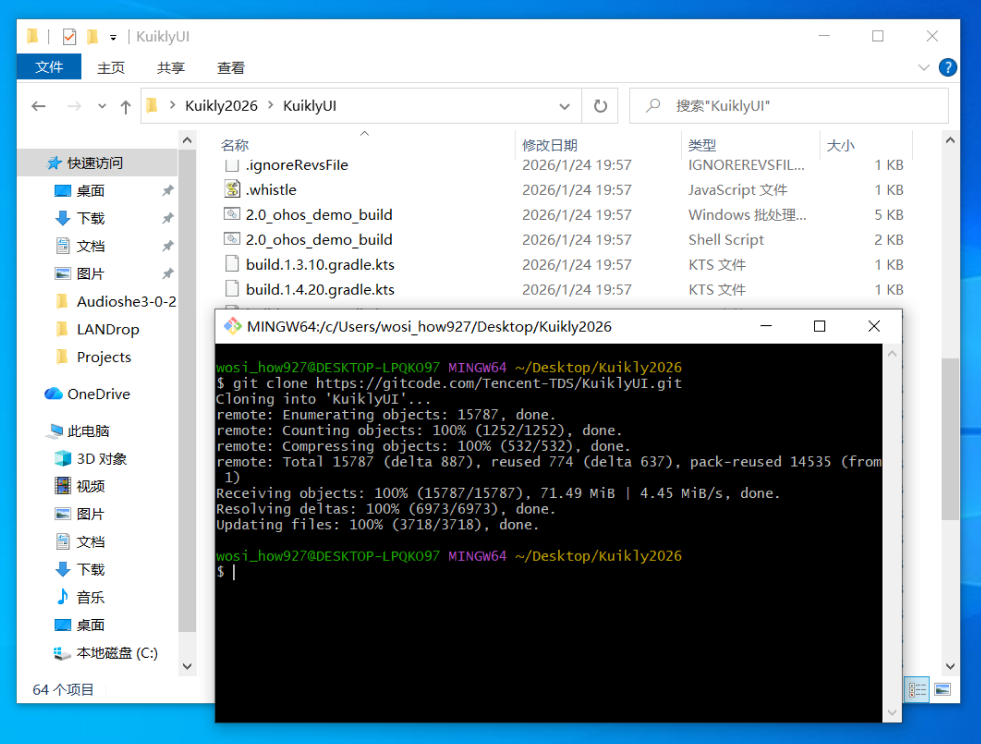Open 图片 under 此电脑
981x744 pixels.
[x=90, y=514]
